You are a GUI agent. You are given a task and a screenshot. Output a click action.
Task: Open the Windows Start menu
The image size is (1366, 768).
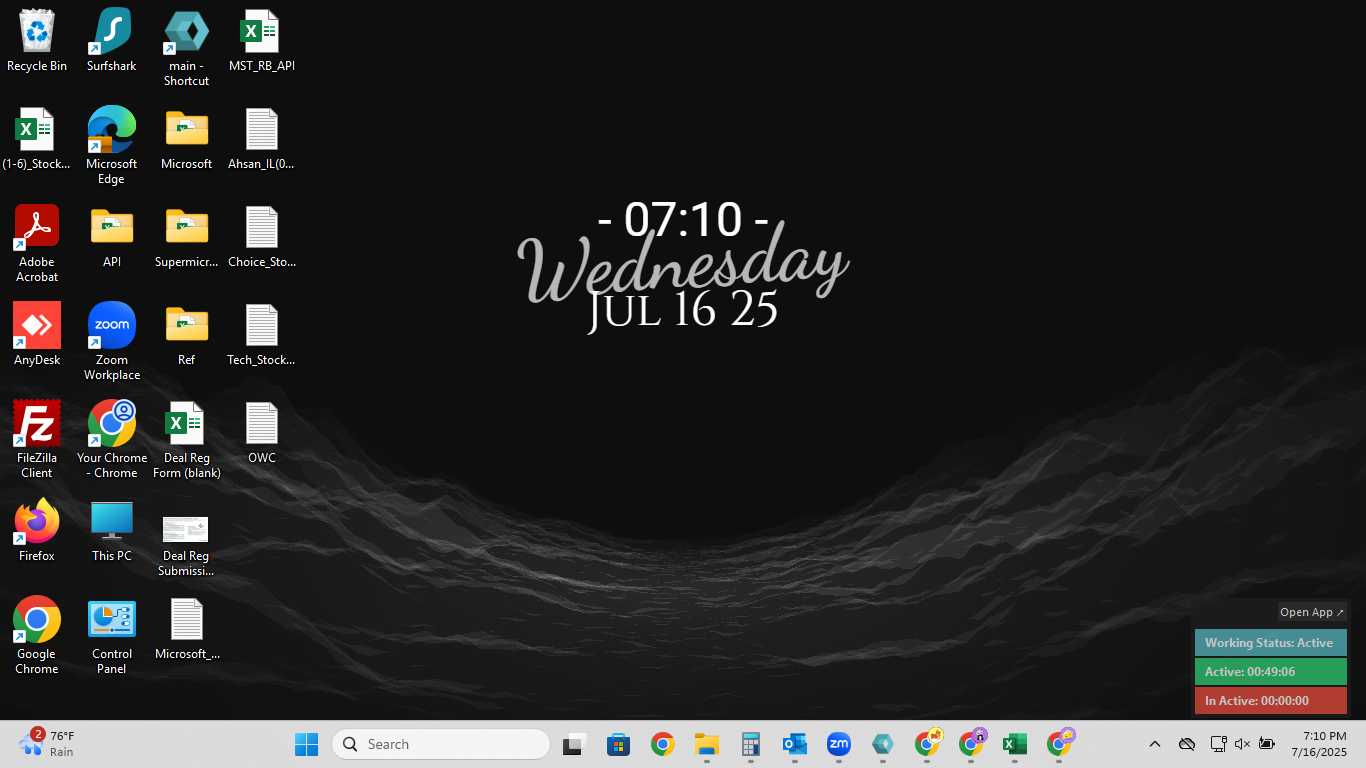(306, 744)
